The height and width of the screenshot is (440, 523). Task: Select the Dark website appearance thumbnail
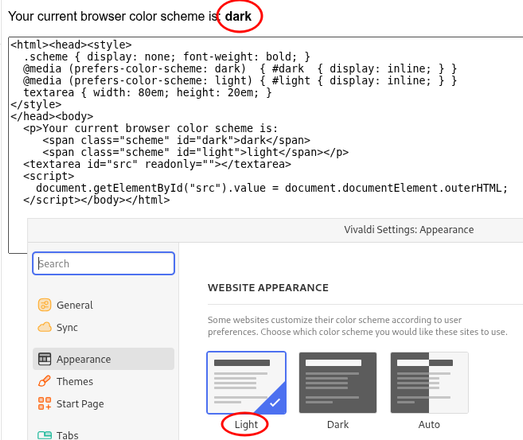(338, 383)
